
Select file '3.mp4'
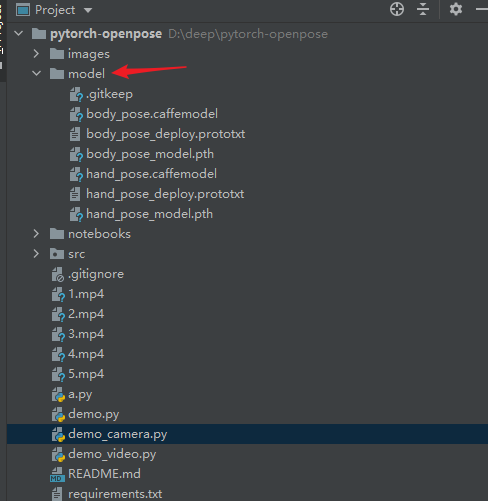click(x=86, y=334)
